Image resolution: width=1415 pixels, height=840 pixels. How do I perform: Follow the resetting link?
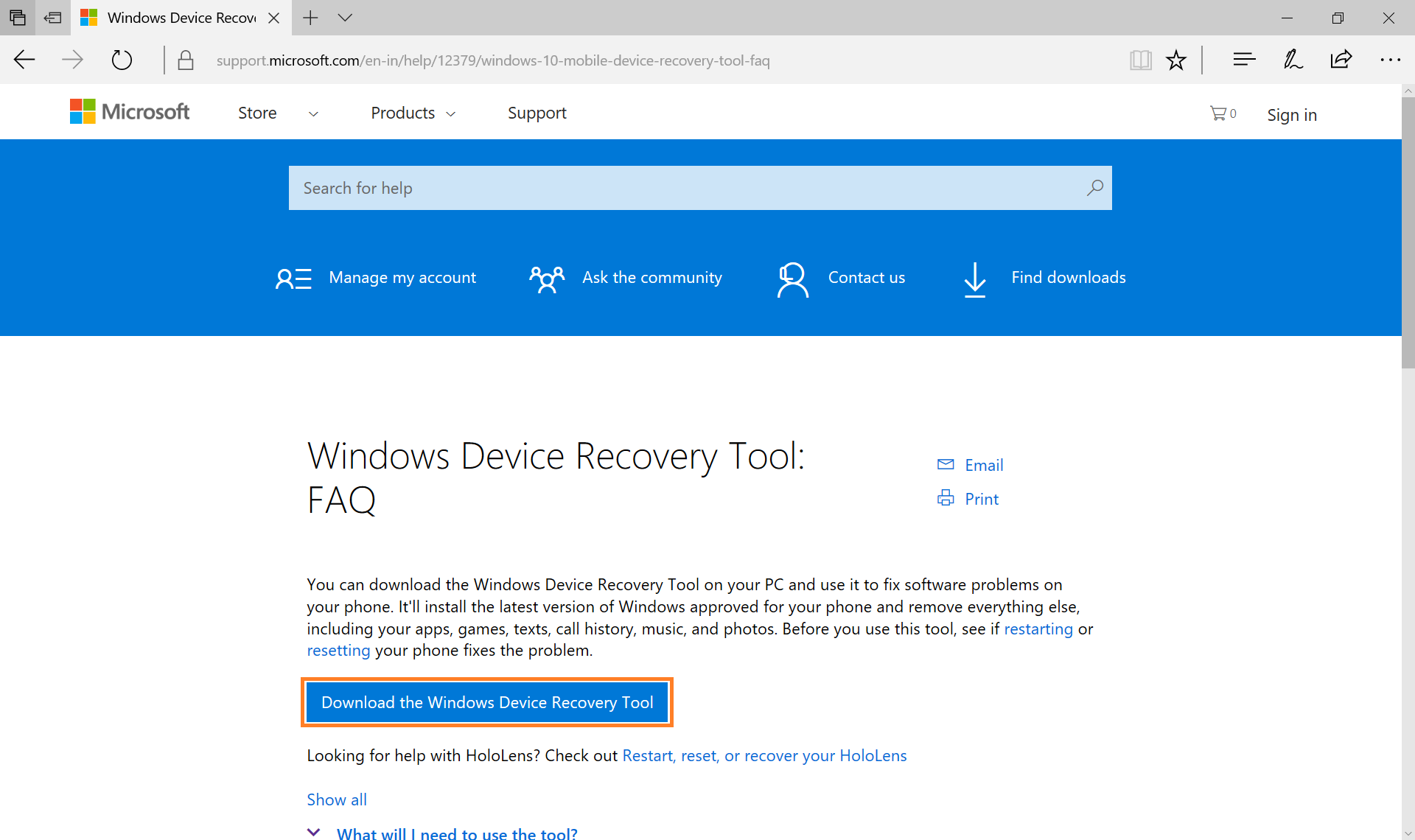(338, 650)
